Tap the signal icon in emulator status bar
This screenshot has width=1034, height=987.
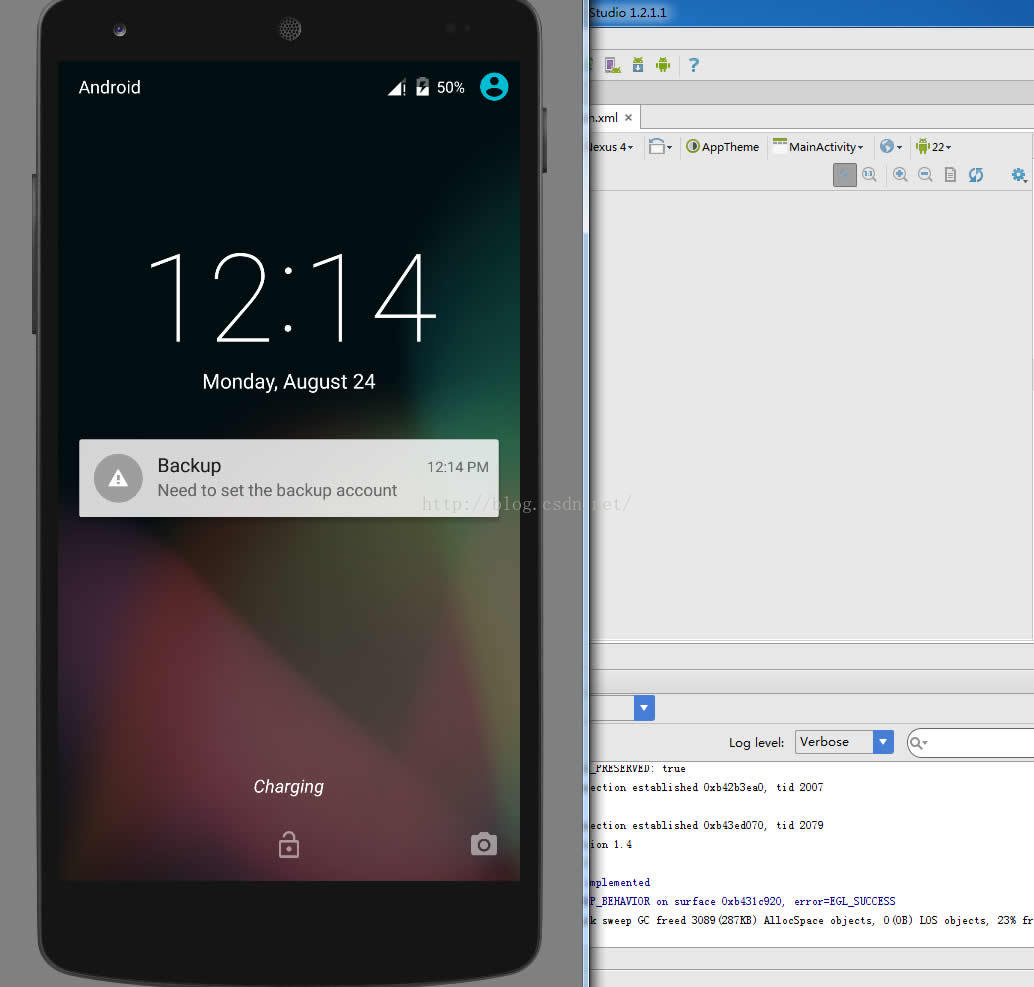point(396,87)
